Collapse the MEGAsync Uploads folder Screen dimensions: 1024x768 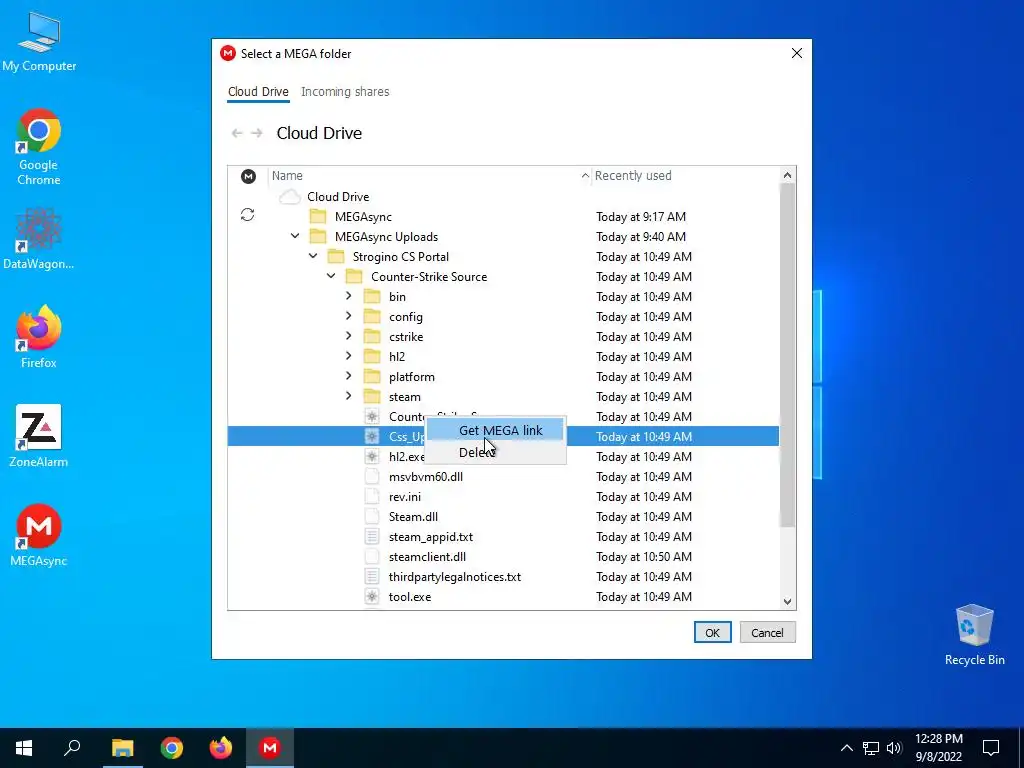[295, 236]
